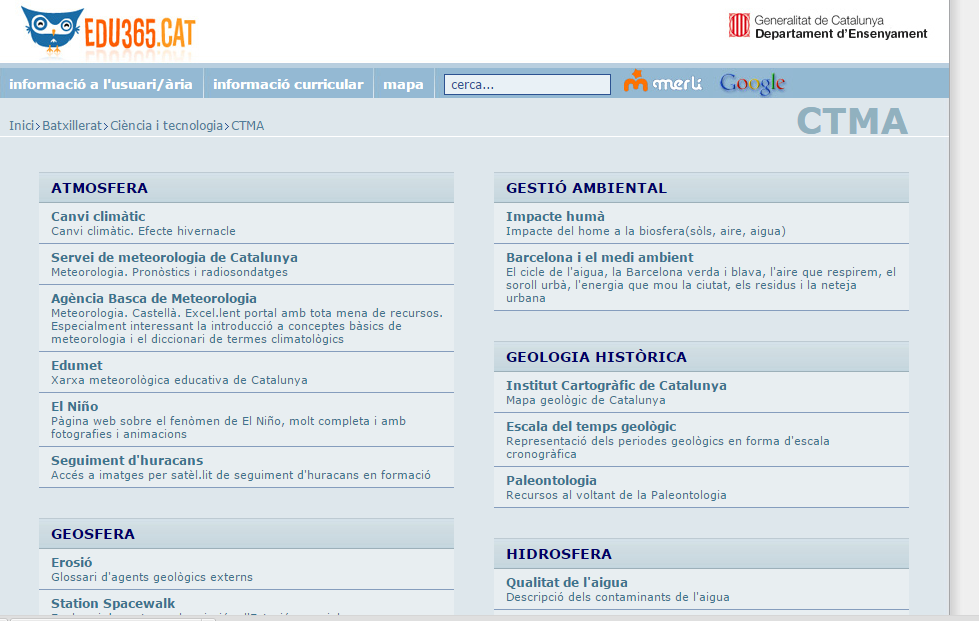Open the Agència Basca de Meteorologia link
The width and height of the screenshot is (979, 621).
coord(154,298)
